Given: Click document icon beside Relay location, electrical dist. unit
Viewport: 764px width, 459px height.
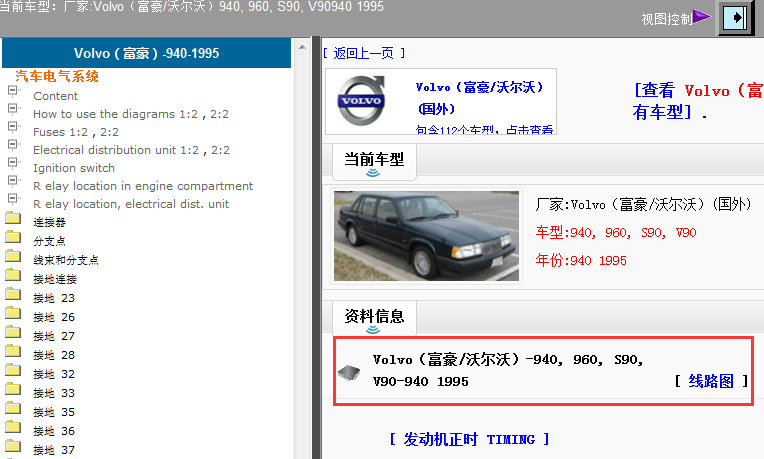Looking at the screenshot, I should click(13, 199).
